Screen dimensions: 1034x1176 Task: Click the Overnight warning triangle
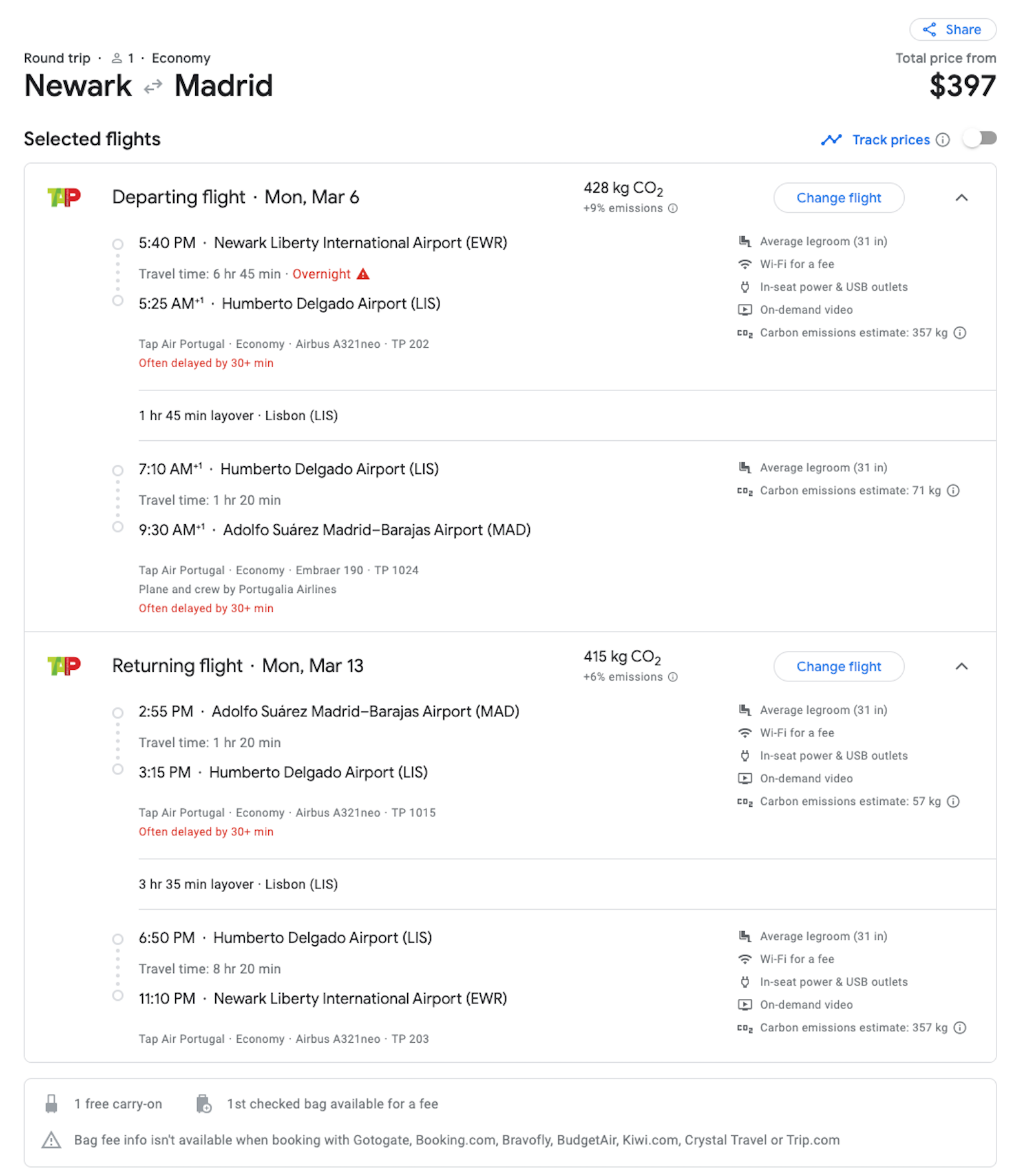tap(363, 273)
